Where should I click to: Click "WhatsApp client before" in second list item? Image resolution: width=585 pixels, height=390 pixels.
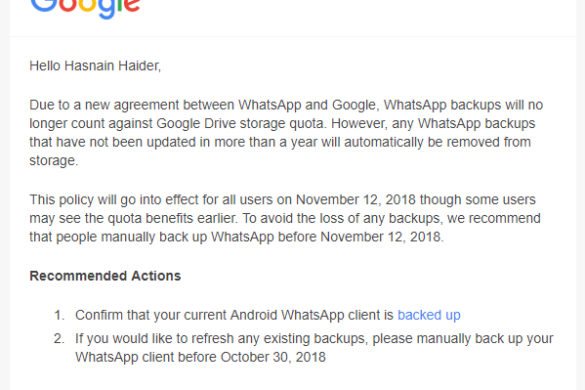pyautogui.click(x=146, y=357)
